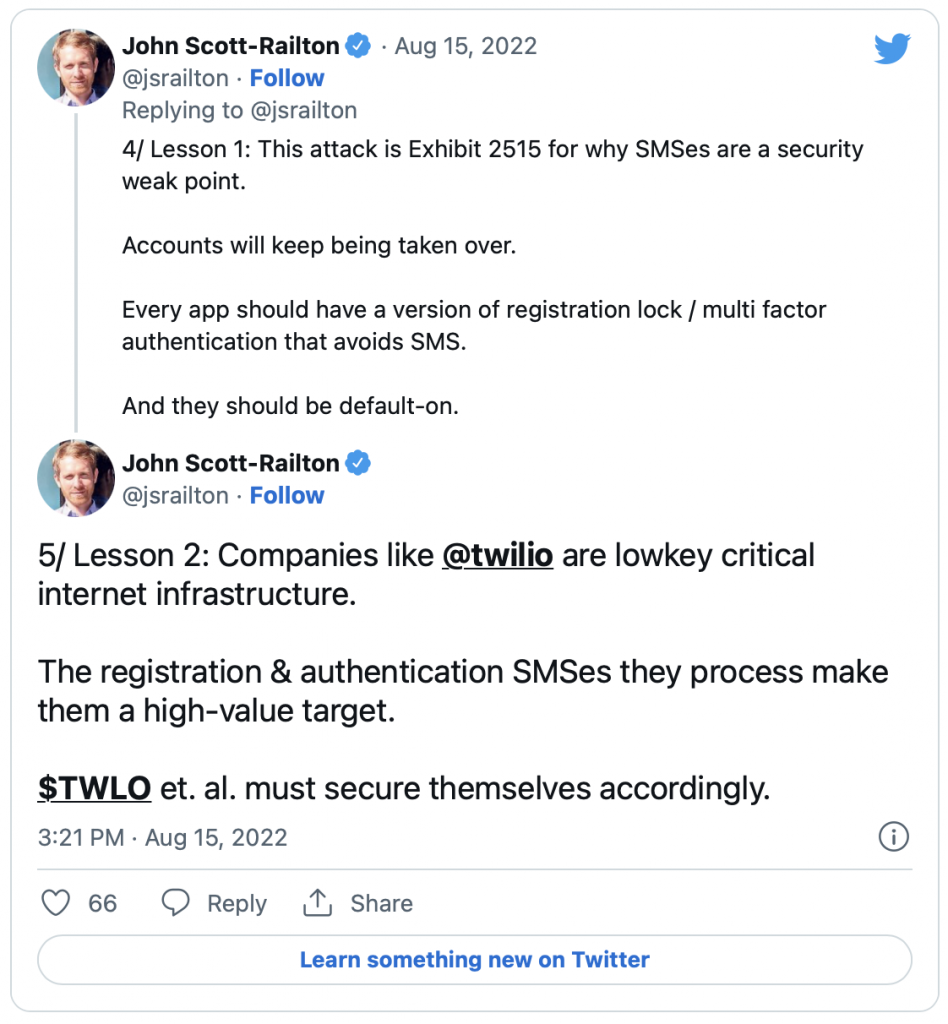Open the lower tweet's profile photo
Image resolution: width=948 pixels, height=1024 pixels.
point(76,478)
